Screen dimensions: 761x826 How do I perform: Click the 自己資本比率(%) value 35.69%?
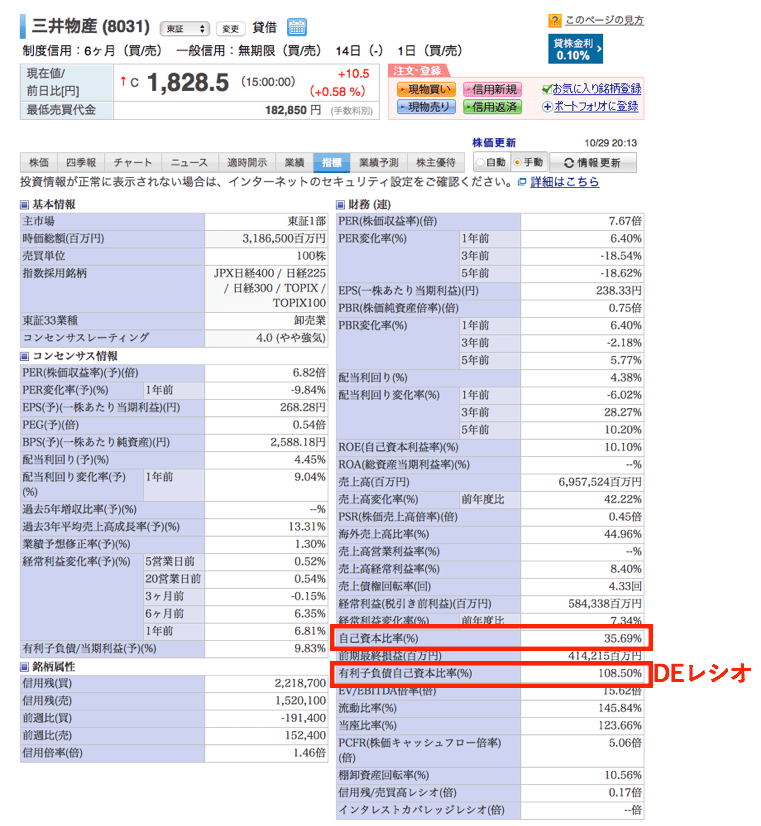(x=622, y=638)
